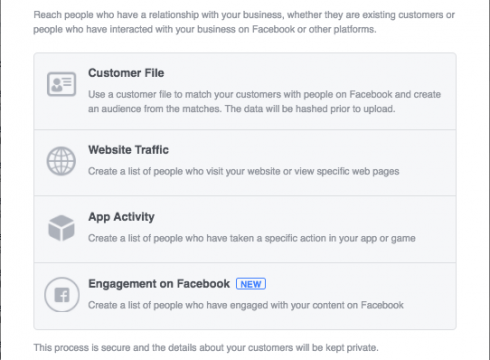The width and height of the screenshot is (490, 360).
Task: Click empty space right of App Activity title
Action: 302,217
